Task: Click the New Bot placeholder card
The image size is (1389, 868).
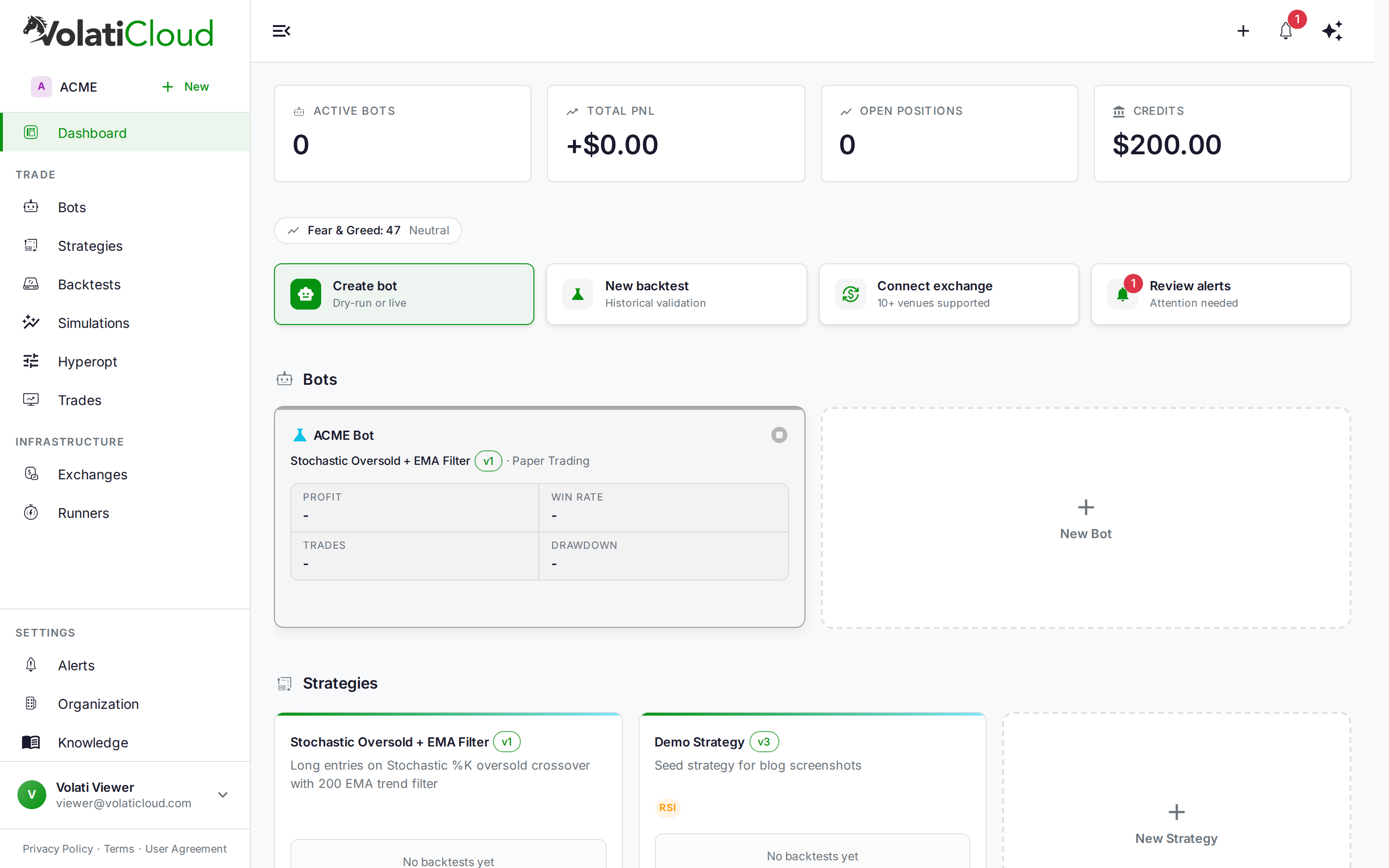Action: coord(1086,518)
